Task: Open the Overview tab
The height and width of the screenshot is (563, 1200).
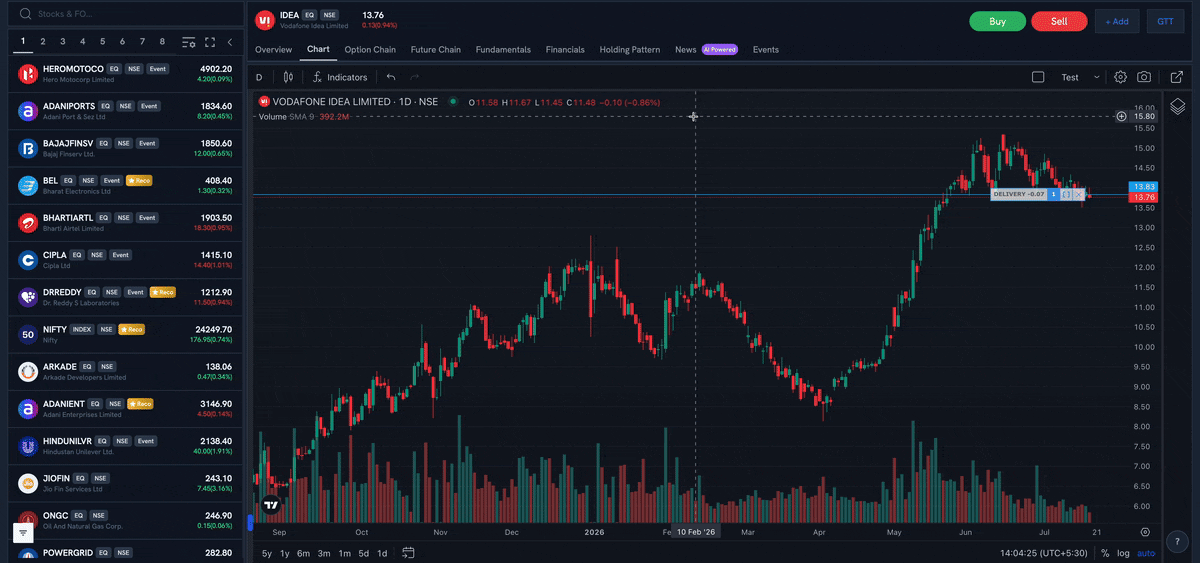Action: pyautogui.click(x=273, y=49)
